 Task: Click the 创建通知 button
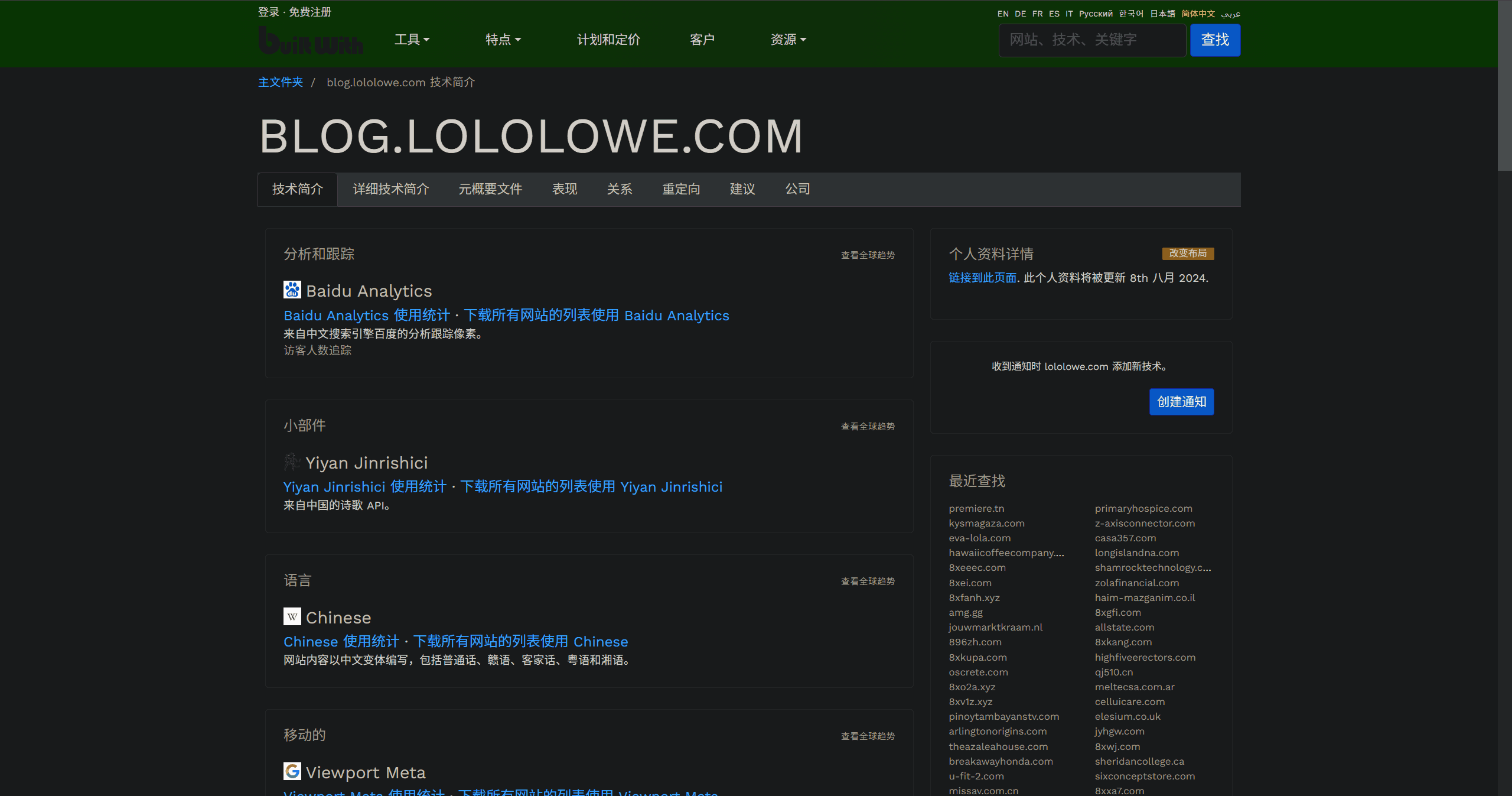[1181, 402]
